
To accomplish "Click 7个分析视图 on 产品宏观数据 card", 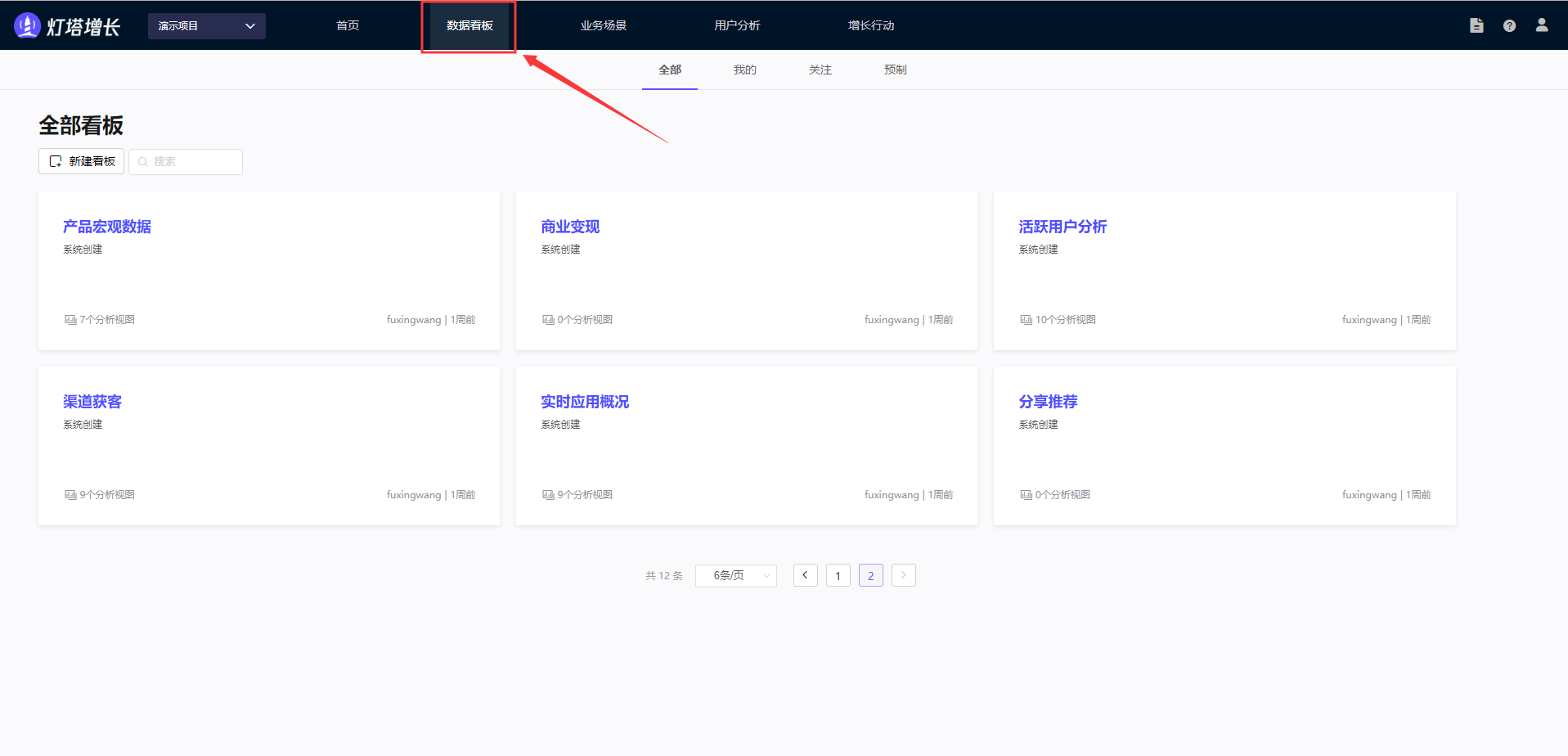I will (x=107, y=320).
